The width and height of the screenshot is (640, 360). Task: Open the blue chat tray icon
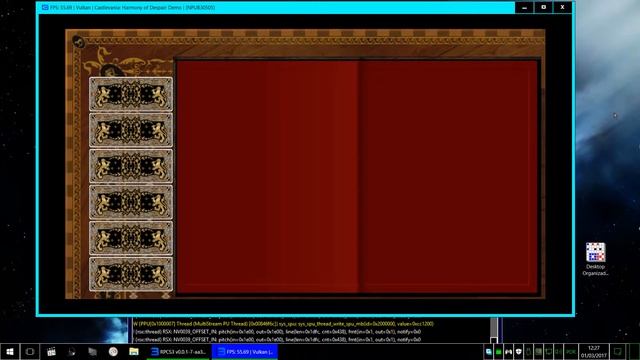(489, 352)
